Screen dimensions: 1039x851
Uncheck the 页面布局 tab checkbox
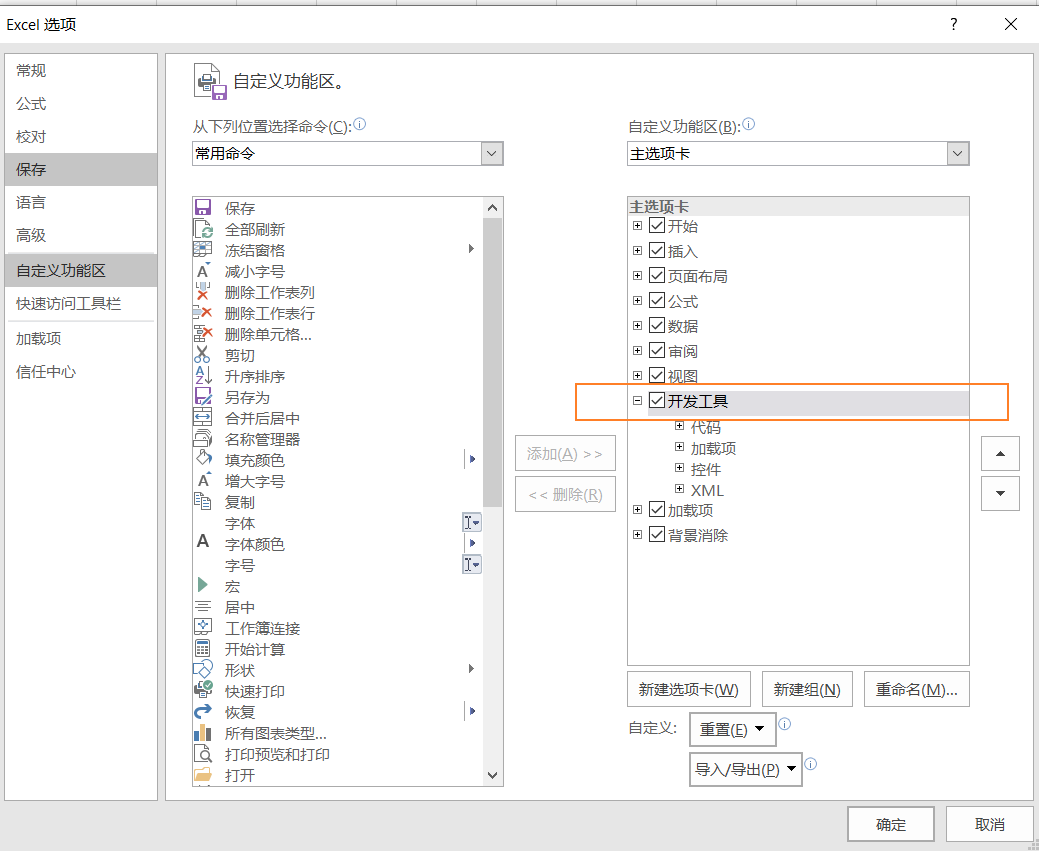point(657,275)
